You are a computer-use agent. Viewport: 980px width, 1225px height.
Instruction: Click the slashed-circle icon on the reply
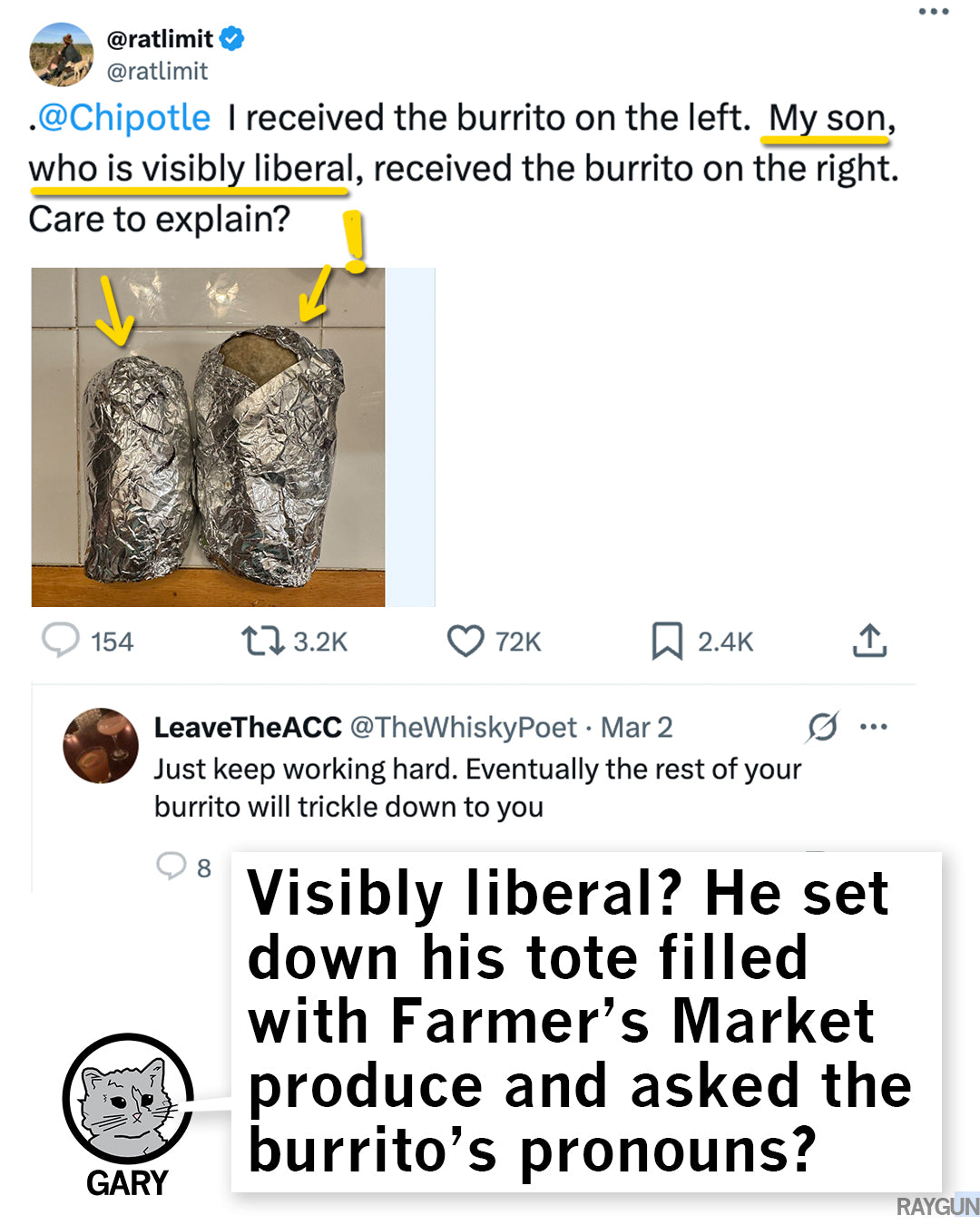tap(822, 727)
